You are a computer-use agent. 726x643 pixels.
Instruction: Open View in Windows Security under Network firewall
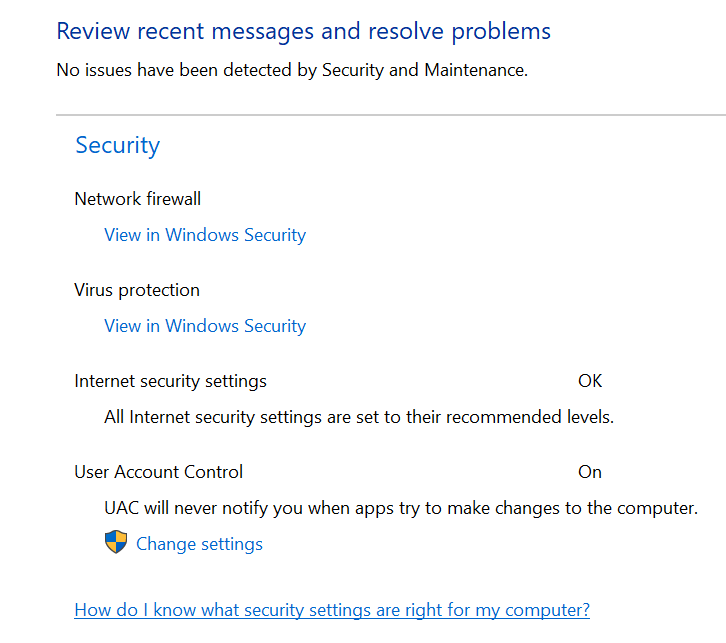[205, 235]
